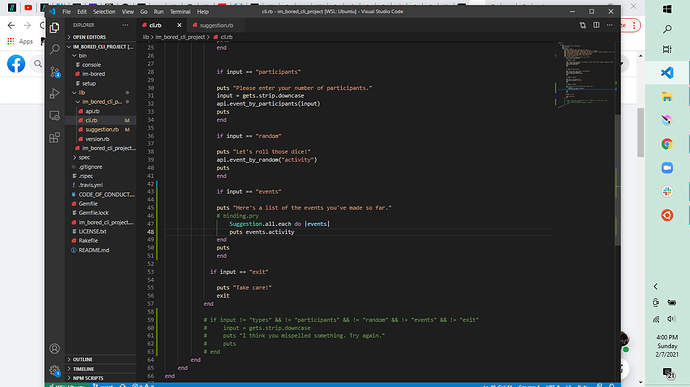Open Rakefile in explorer
Screen dimensions: 690x387
[x=101, y=240]
